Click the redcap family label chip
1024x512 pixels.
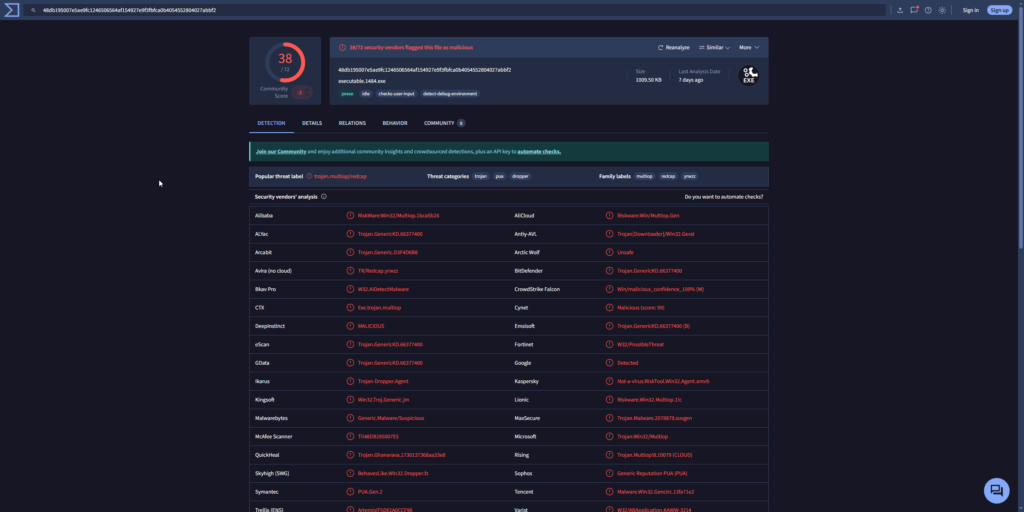pos(668,176)
